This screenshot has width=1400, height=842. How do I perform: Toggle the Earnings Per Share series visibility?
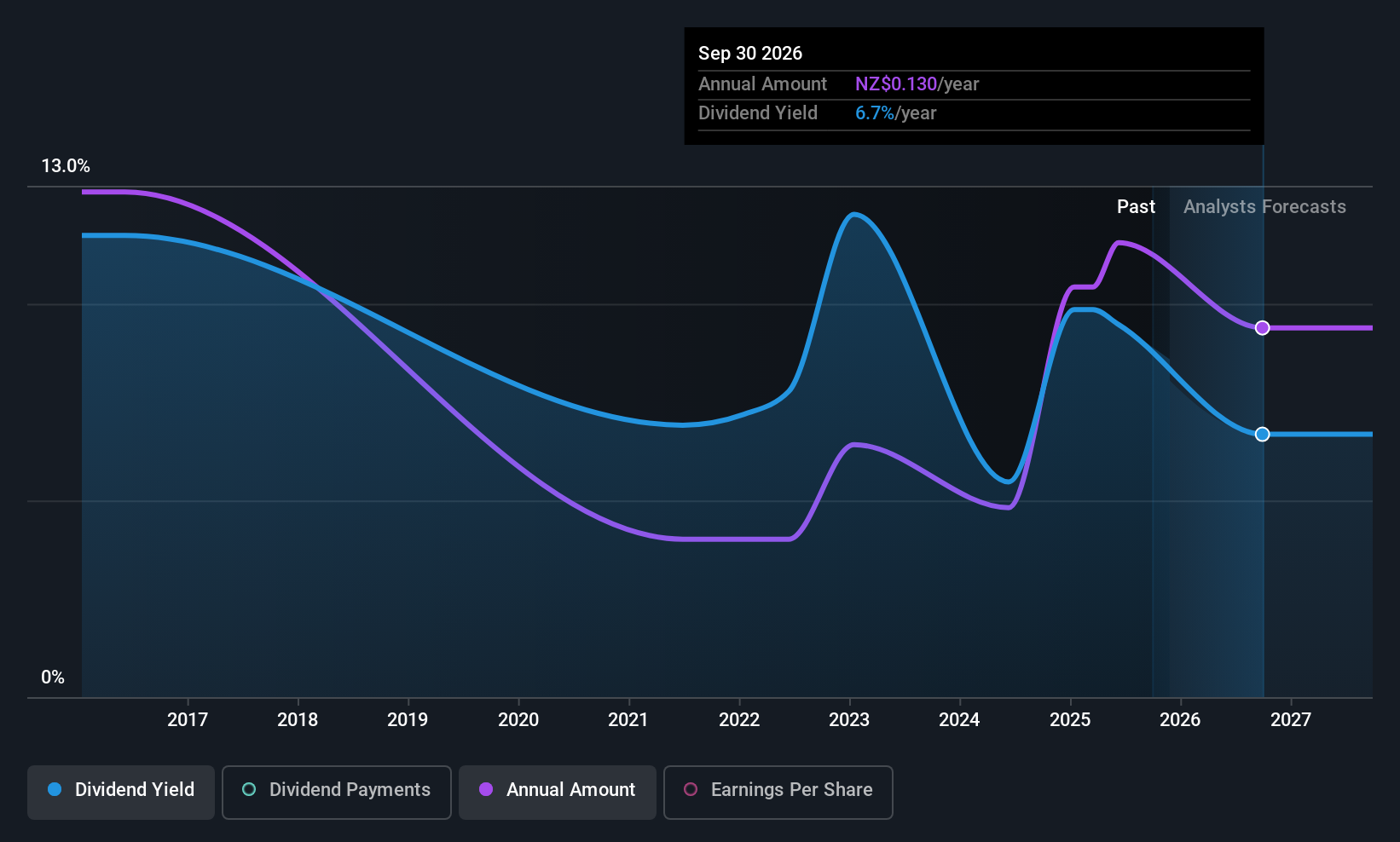[777, 790]
